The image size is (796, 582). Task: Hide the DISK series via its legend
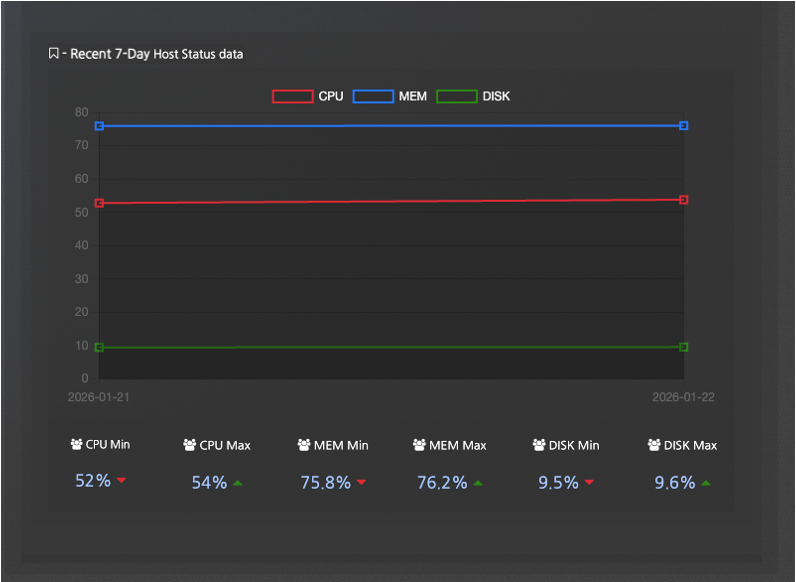click(x=496, y=97)
